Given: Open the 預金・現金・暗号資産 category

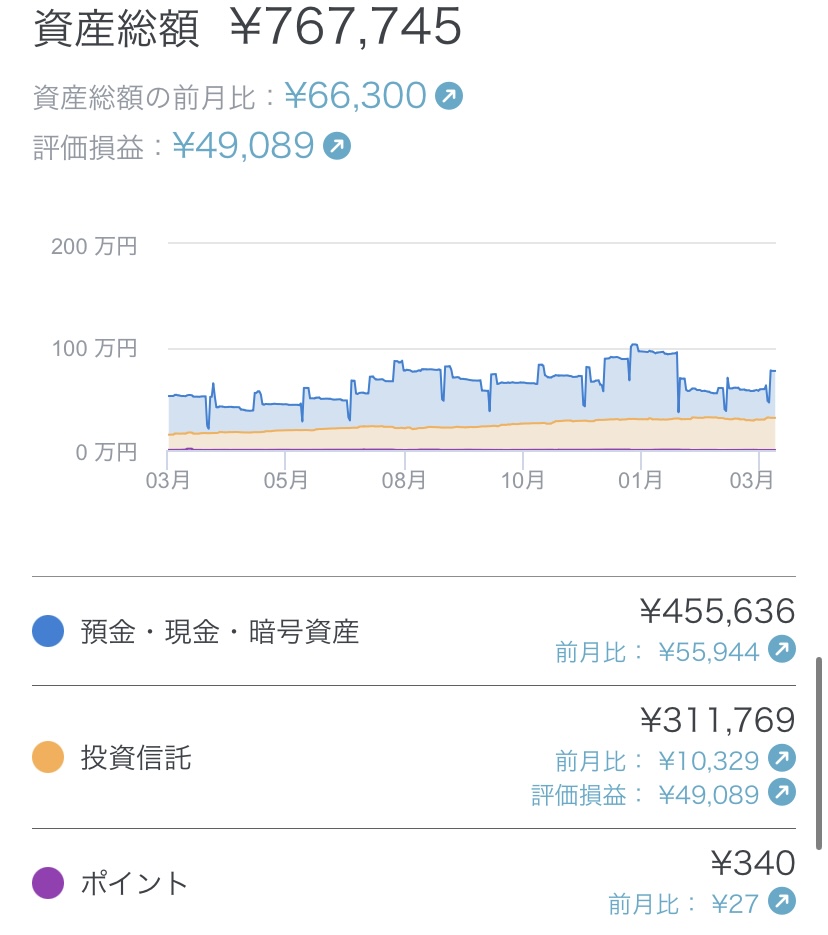Looking at the screenshot, I should coord(219,632).
